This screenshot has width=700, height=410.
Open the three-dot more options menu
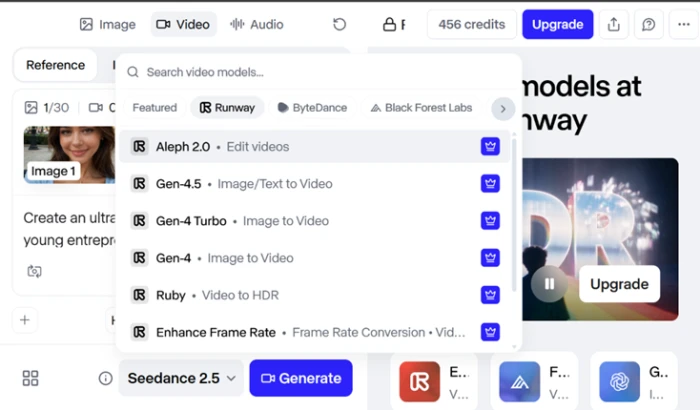click(683, 24)
